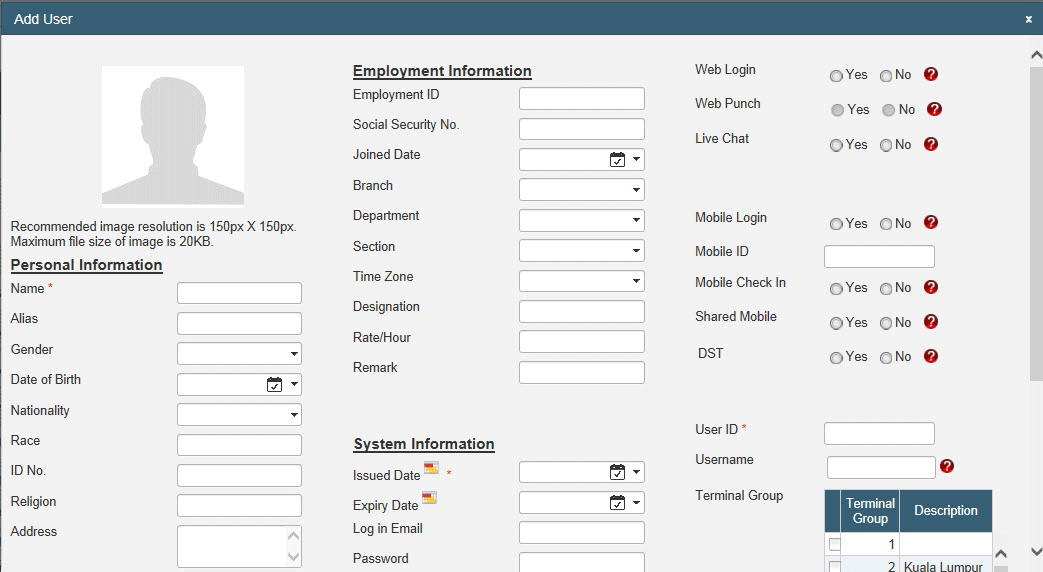This screenshot has width=1043, height=572.
Task: Open the Date of Birth calendar icon
Action: coord(275,385)
